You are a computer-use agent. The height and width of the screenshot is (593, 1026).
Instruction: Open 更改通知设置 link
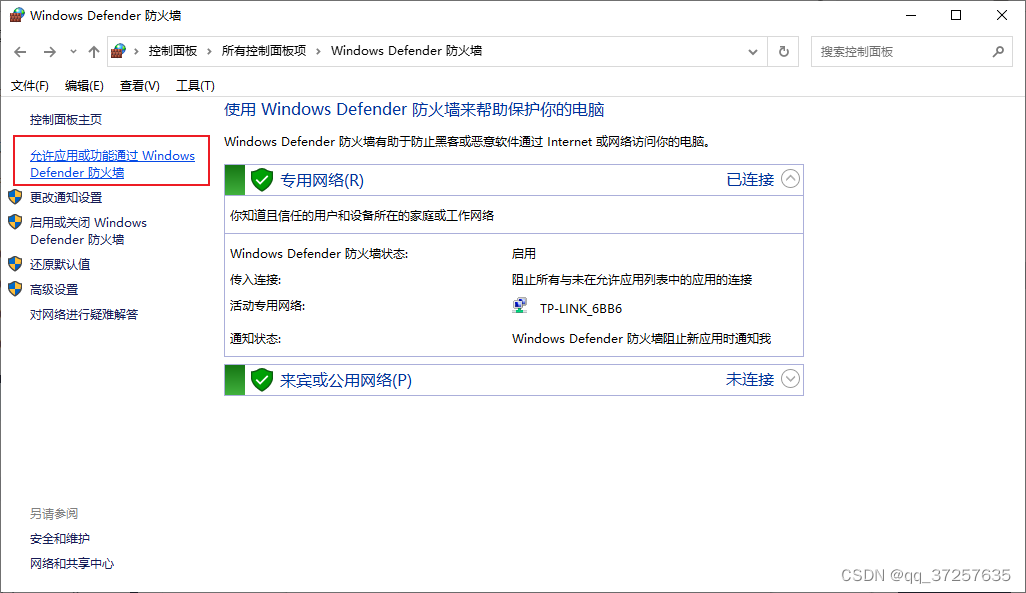click(x=65, y=198)
